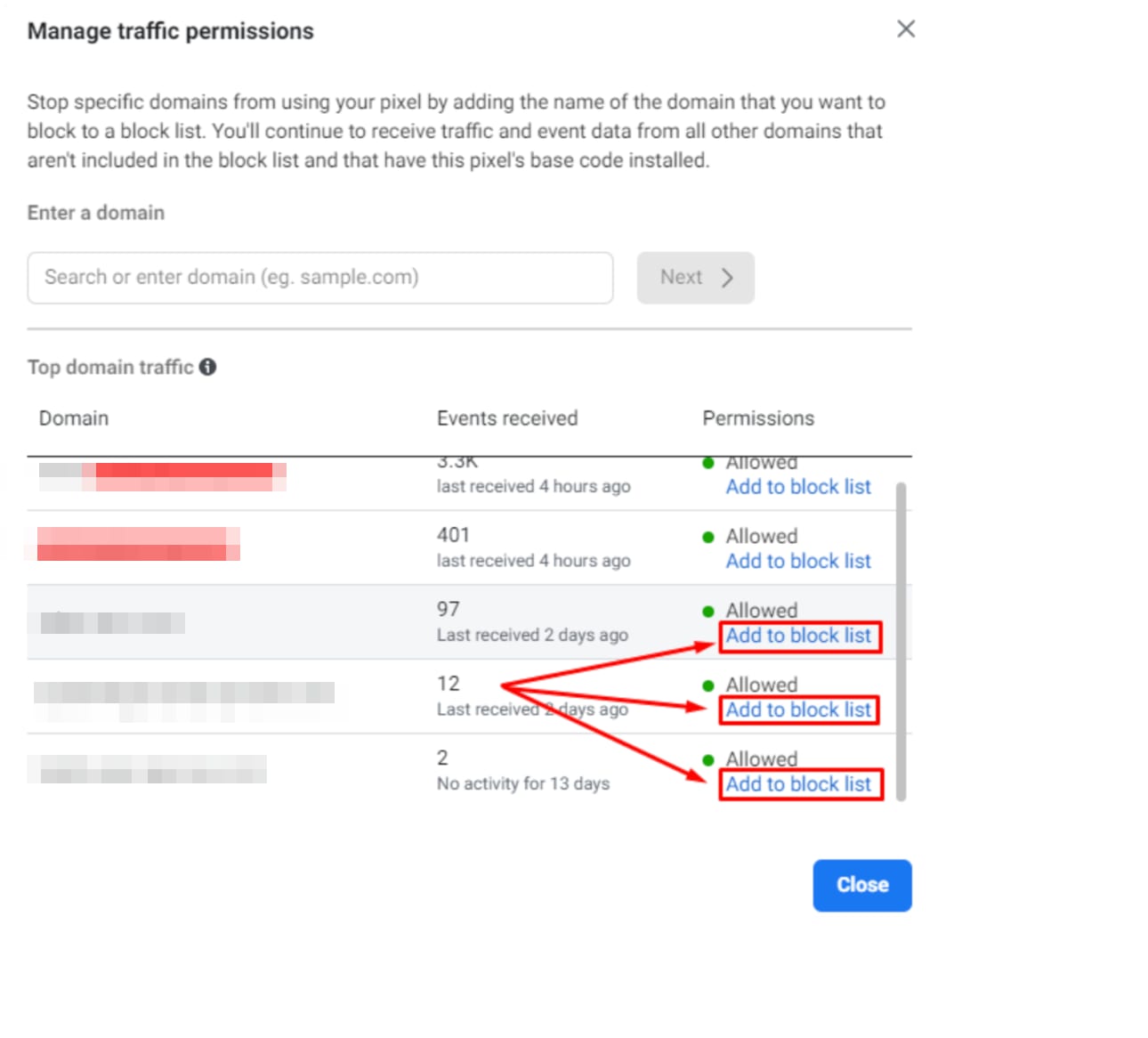Click info icon beside Top domain traffic
Viewport: 1148px width, 1038px height.
207,367
